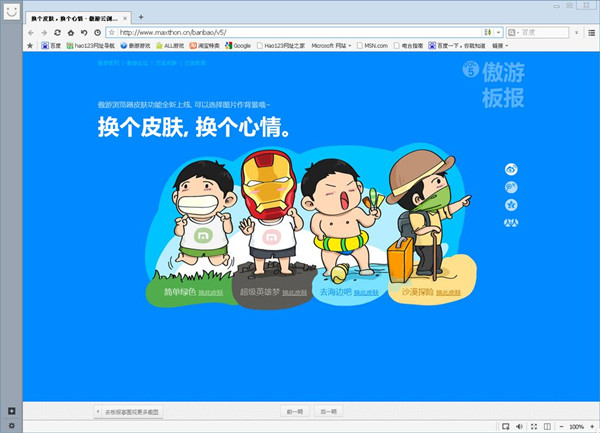
Task: Open the main menu hamburger icon
Action: (592, 33)
